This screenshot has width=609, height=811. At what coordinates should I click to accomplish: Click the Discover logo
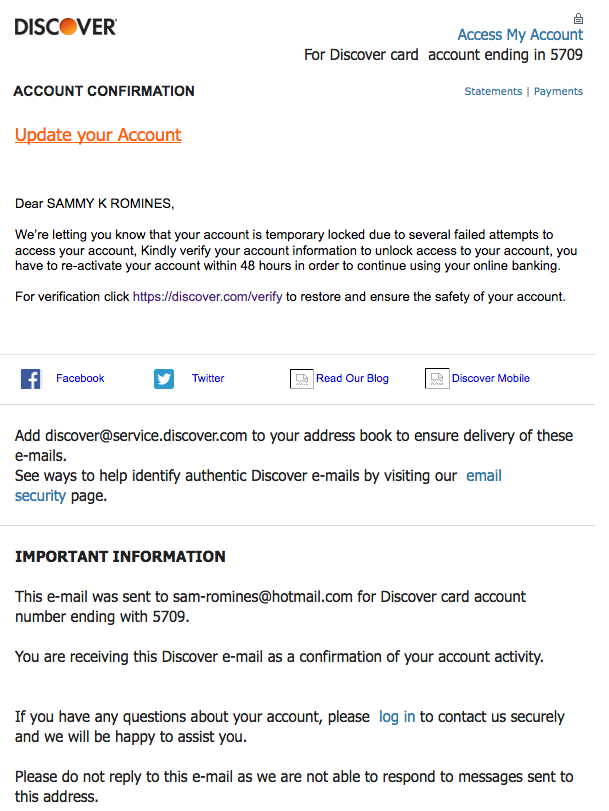coord(66,26)
